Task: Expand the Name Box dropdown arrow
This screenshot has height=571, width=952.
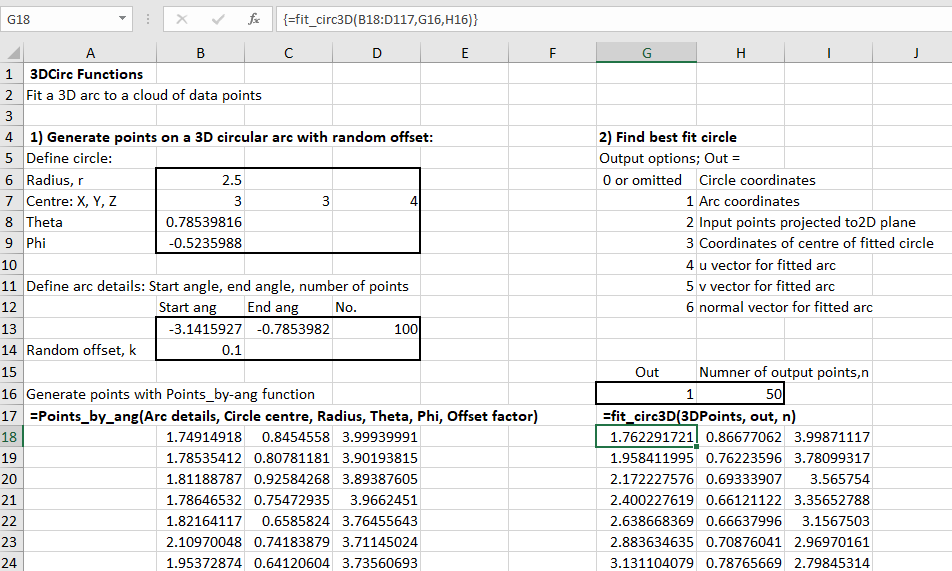Action: coord(122,19)
